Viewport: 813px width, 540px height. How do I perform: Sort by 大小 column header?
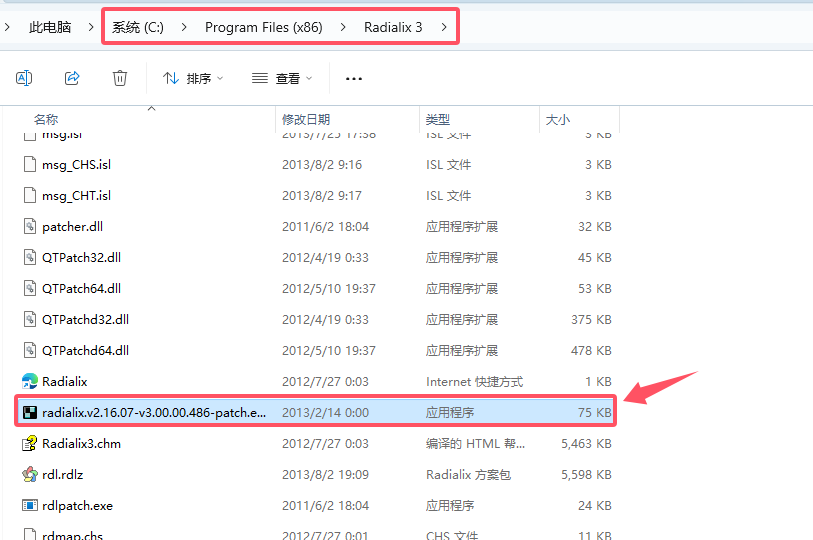(x=558, y=120)
